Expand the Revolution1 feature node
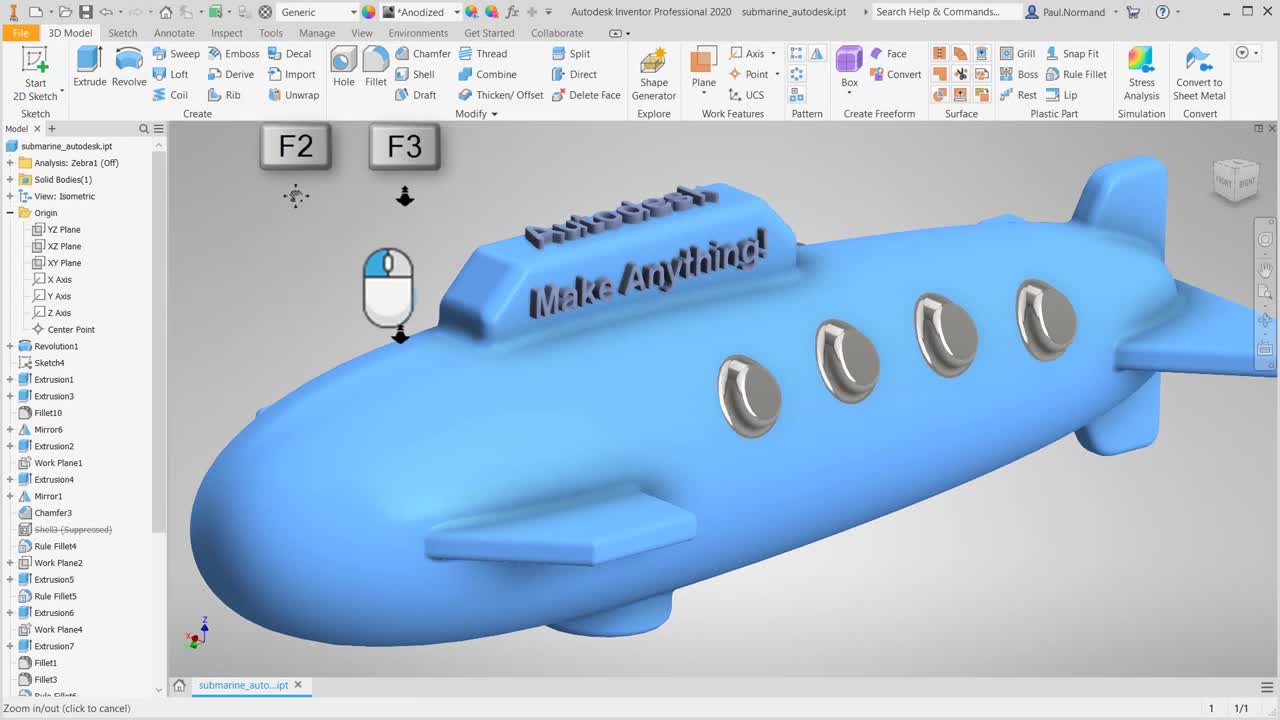The width and height of the screenshot is (1280, 720). click(x=10, y=346)
